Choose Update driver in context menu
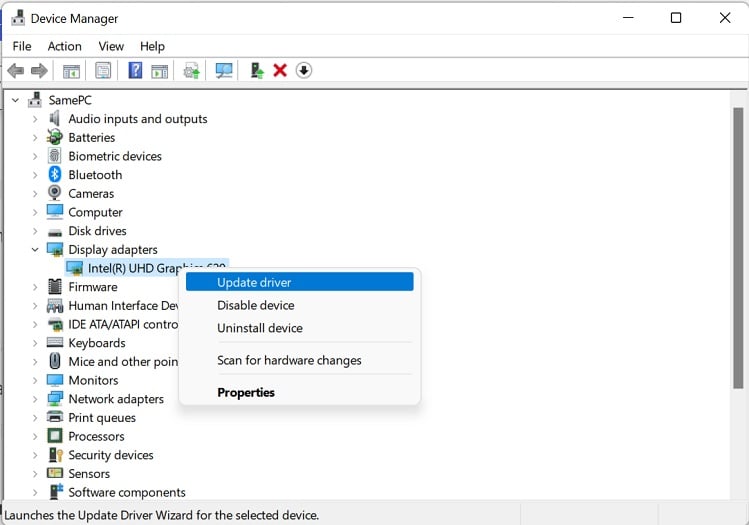Viewport: 749px width, 525px height. (x=300, y=282)
